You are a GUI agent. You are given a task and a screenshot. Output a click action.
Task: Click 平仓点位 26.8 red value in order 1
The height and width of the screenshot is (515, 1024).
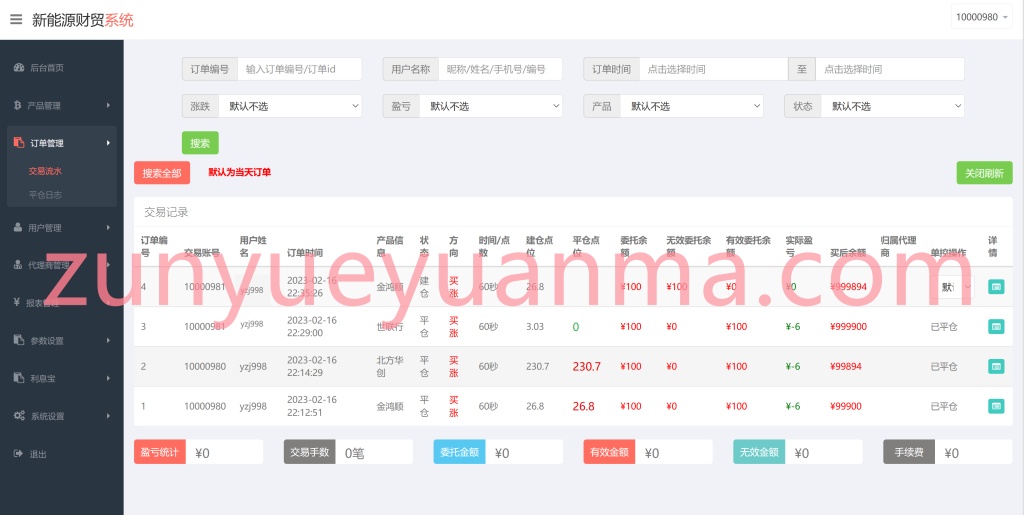pyautogui.click(x=584, y=406)
